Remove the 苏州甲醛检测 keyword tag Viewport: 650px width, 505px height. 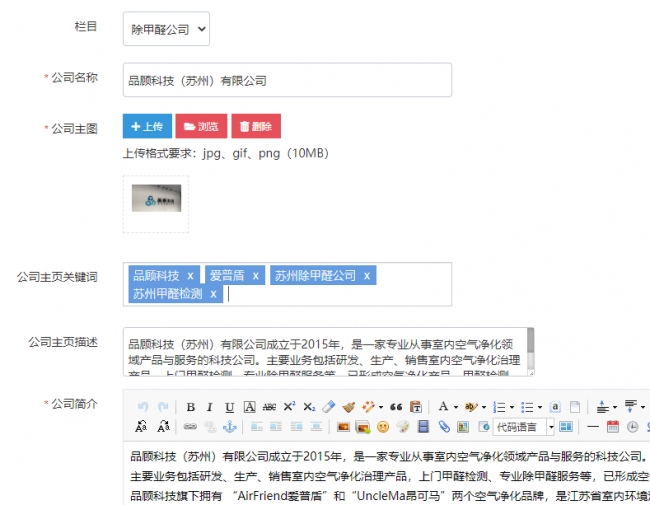pyautogui.click(x=213, y=294)
